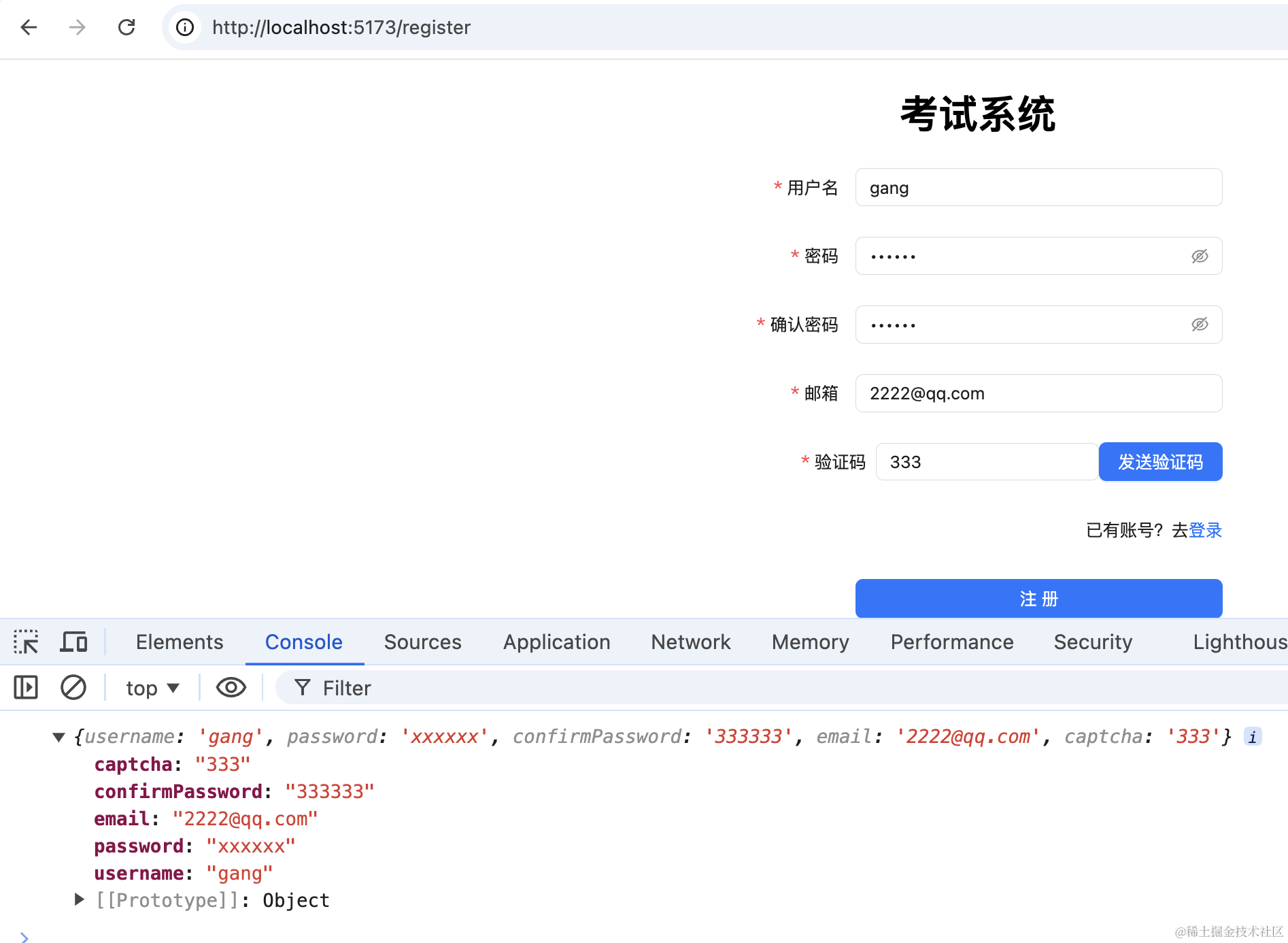Show the console sidebar panel

(x=26, y=687)
